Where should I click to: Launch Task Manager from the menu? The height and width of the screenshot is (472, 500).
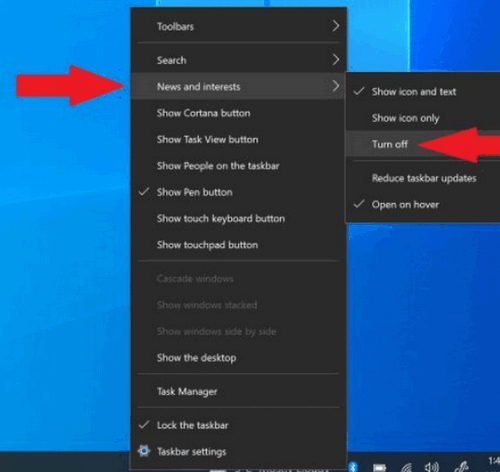pyautogui.click(x=238, y=391)
